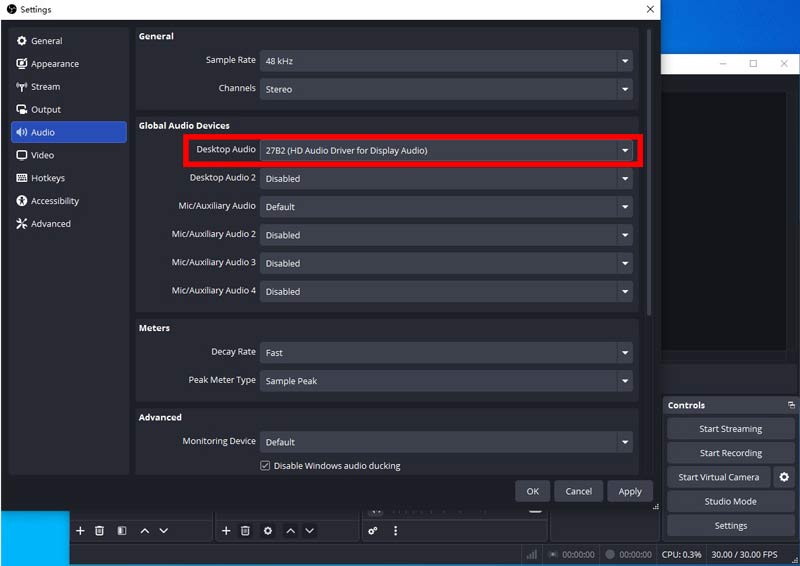Image resolution: width=800 pixels, height=566 pixels.
Task: Open the audio mixer advanced gears icon
Action: pos(373,531)
